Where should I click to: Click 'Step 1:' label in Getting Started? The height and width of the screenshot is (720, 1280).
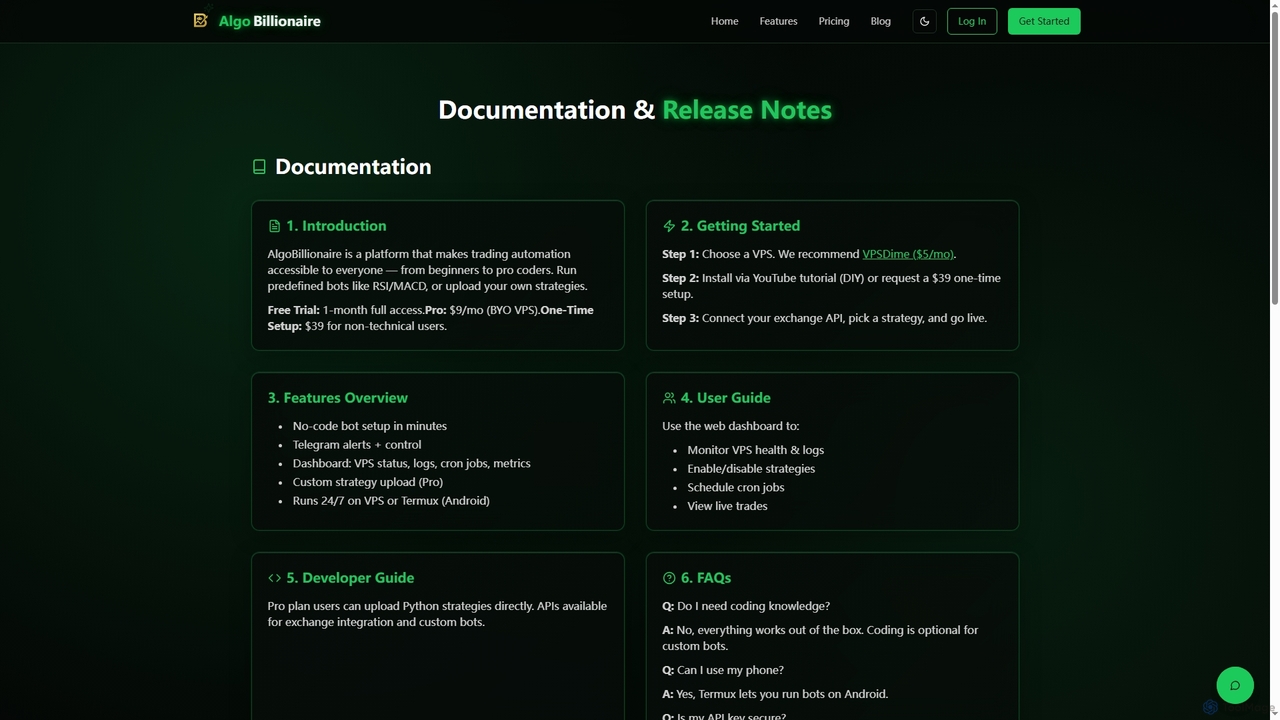[680, 254]
